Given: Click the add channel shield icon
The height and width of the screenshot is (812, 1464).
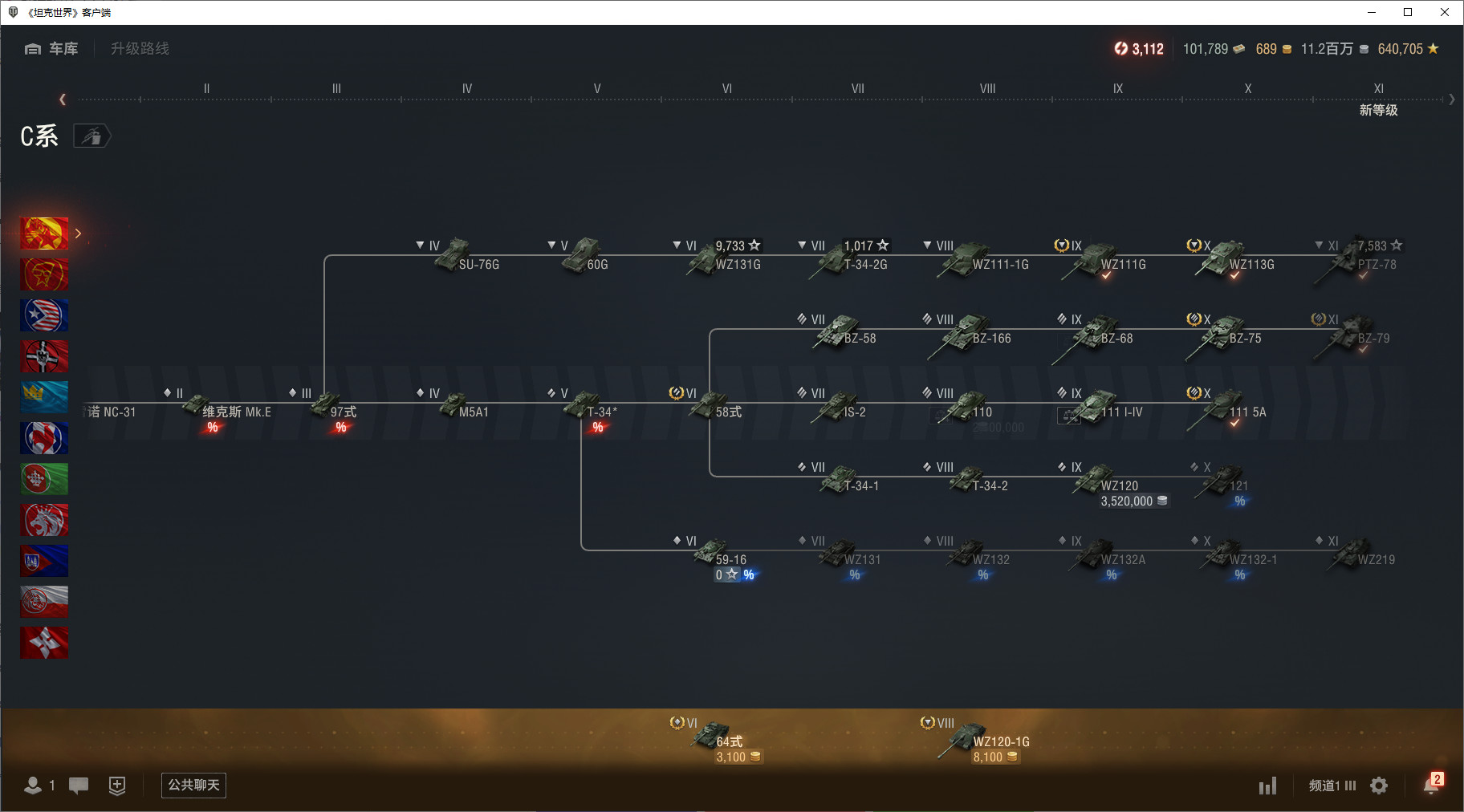Looking at the screenshot, I should pos(117,786).
